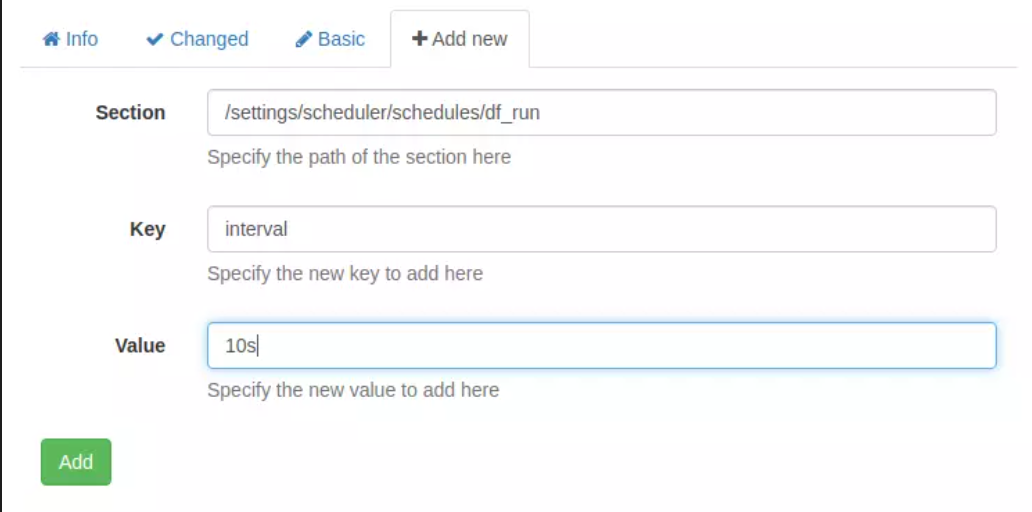Go to the Basic tab
Viewport: 1032px width, 512px height.
(330, 39)
